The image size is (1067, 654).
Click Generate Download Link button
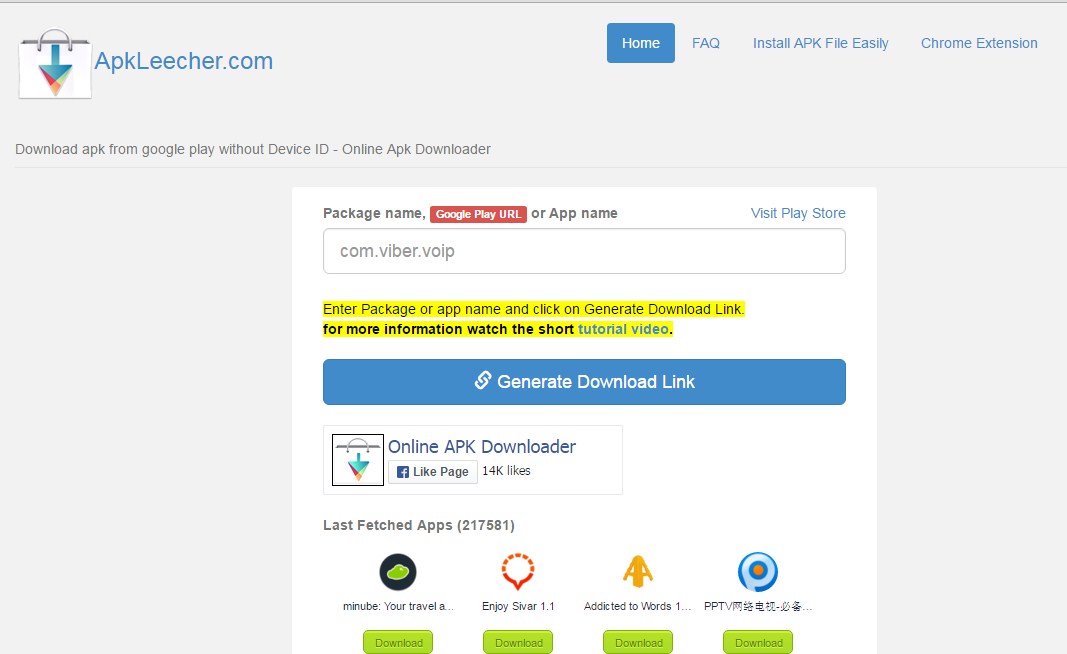point(585,382)
